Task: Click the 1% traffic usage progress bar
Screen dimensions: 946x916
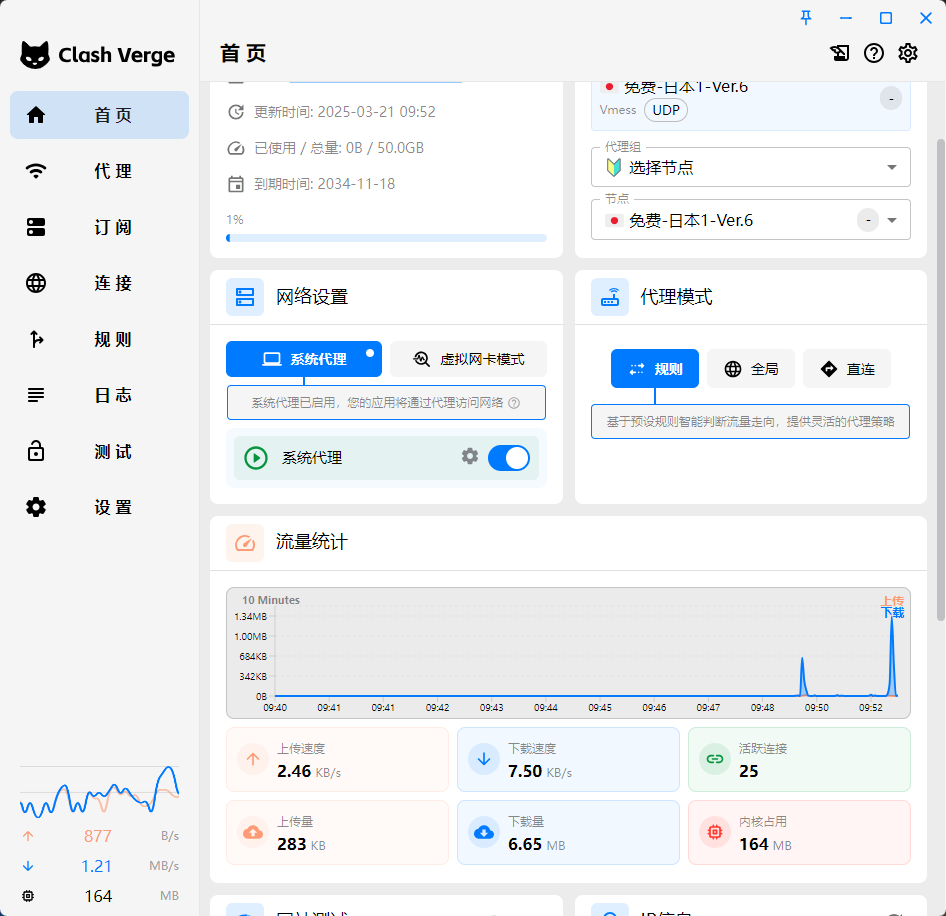Action: click(386, 238)
